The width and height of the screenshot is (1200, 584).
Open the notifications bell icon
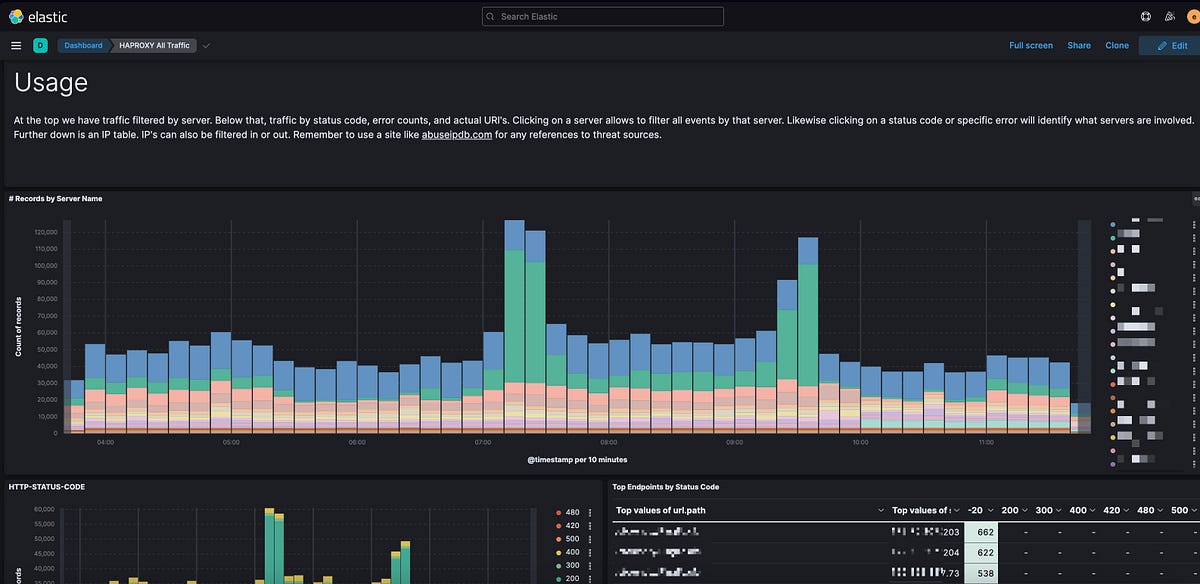(1169, 16)
